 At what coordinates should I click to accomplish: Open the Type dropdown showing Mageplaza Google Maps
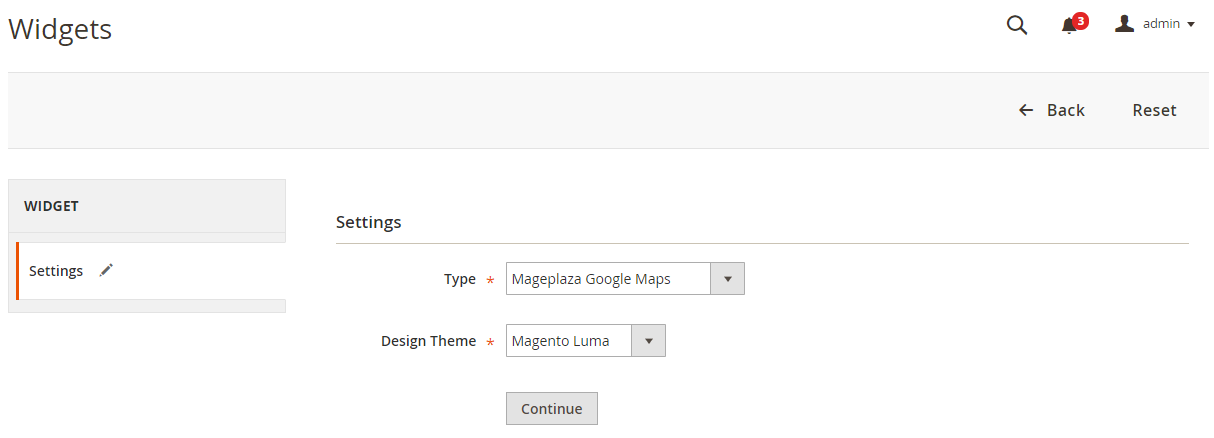608,279
